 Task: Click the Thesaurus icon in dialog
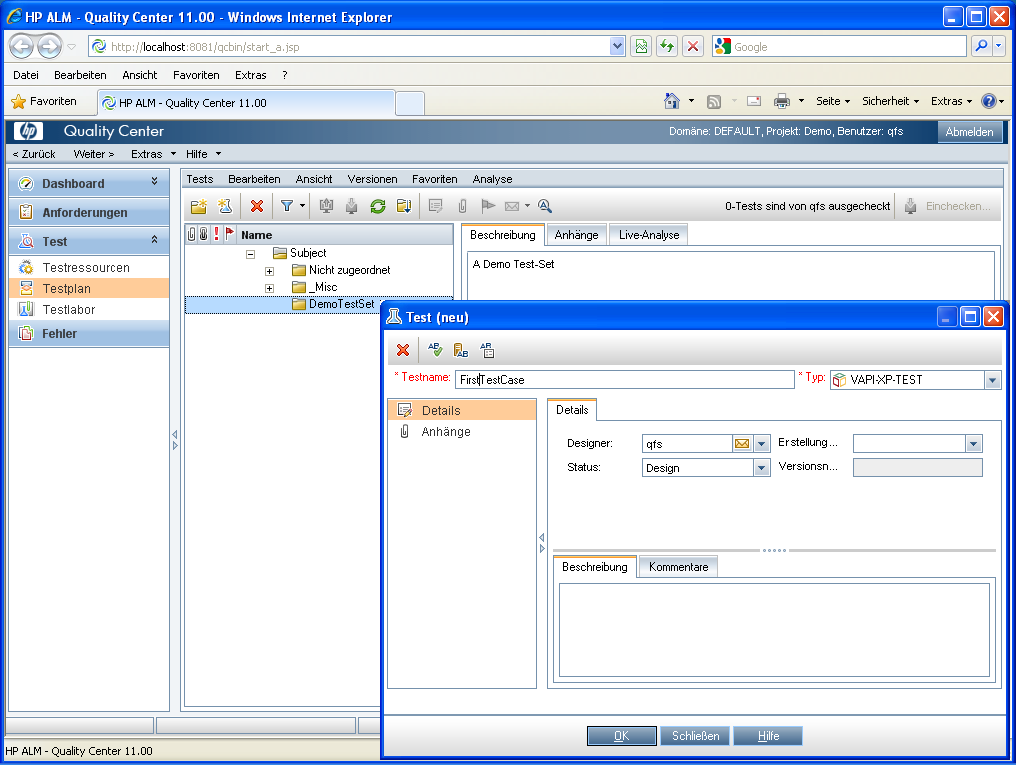pos(461,350)
